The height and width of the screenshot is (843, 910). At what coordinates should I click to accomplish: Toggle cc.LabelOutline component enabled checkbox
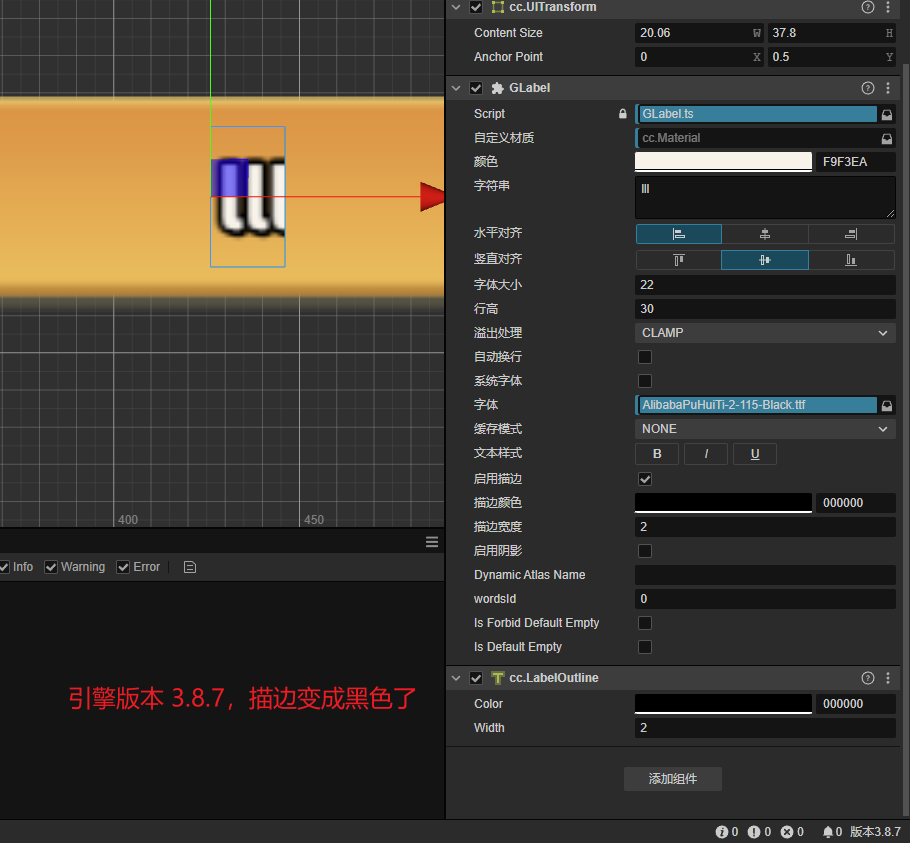(x=476, y=678)
